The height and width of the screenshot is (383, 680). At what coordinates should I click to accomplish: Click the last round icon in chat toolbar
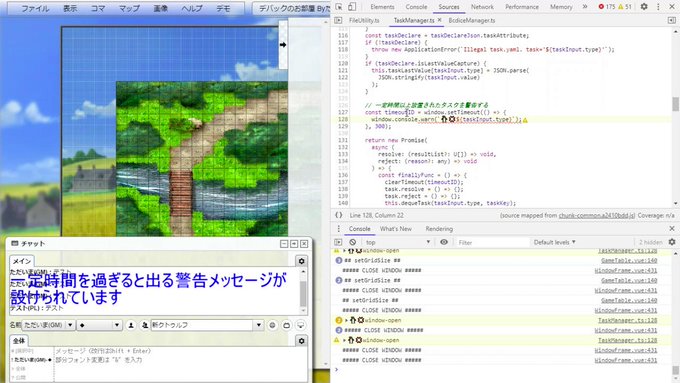[300, 325]
